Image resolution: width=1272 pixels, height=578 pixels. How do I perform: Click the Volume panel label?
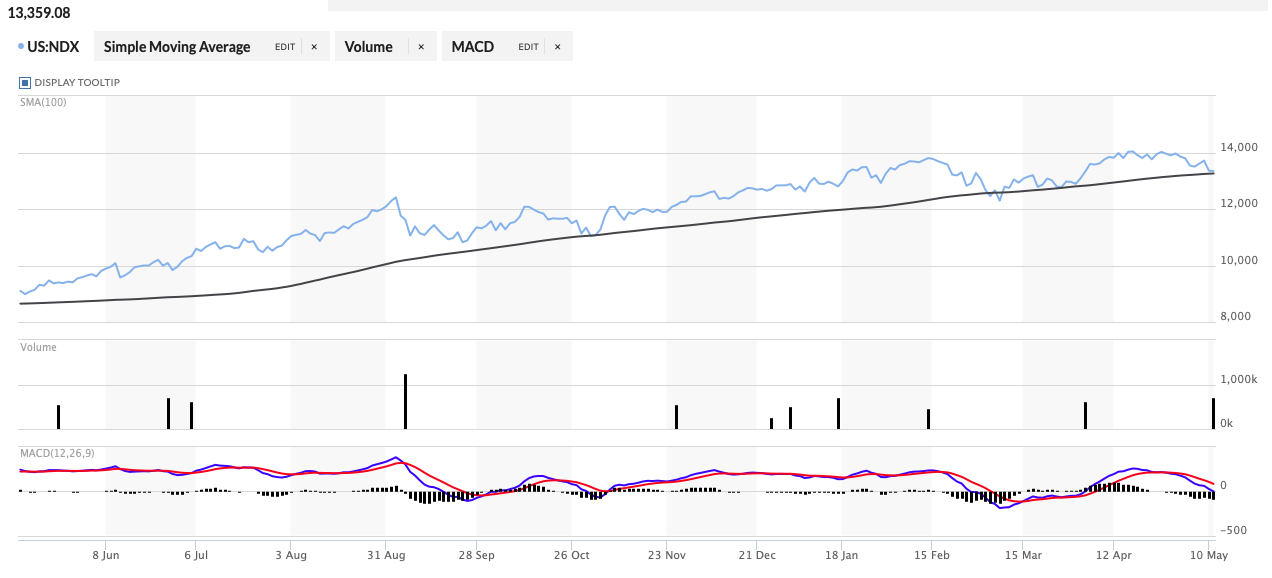(38, 348)
